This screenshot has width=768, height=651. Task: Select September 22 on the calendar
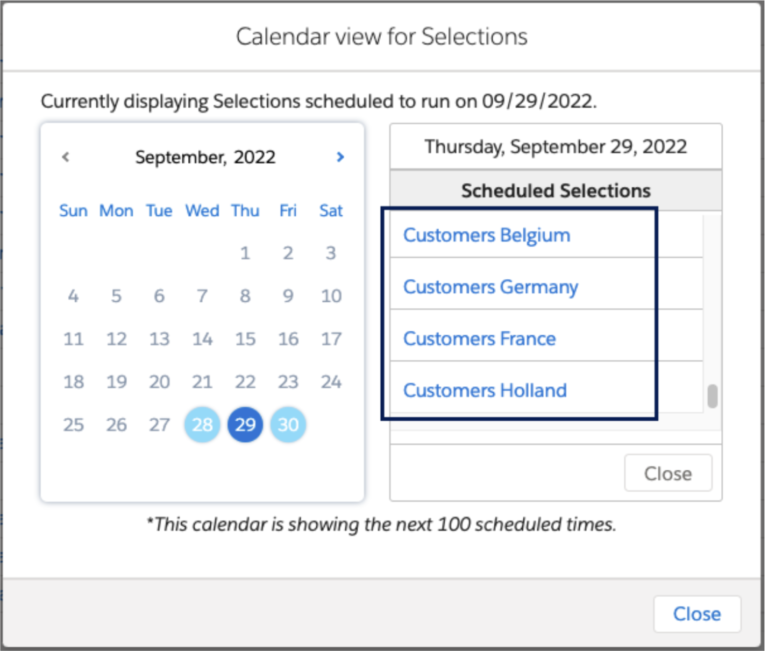(245, 382)
